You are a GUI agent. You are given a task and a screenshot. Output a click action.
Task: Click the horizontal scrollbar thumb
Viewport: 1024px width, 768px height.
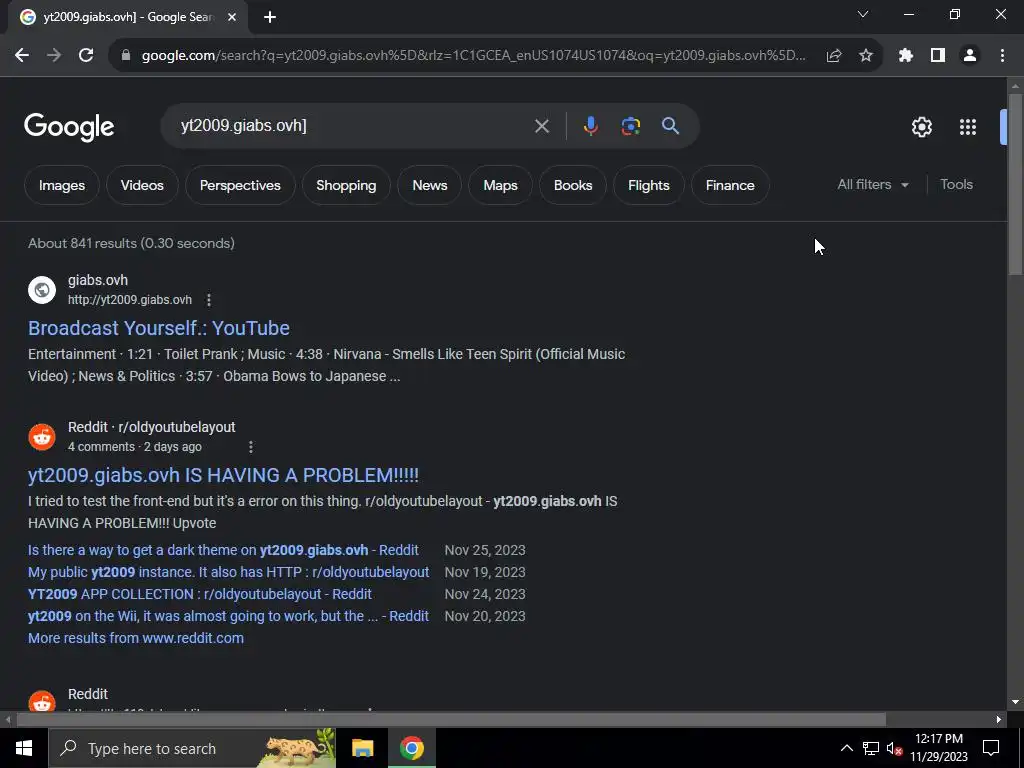451,720
